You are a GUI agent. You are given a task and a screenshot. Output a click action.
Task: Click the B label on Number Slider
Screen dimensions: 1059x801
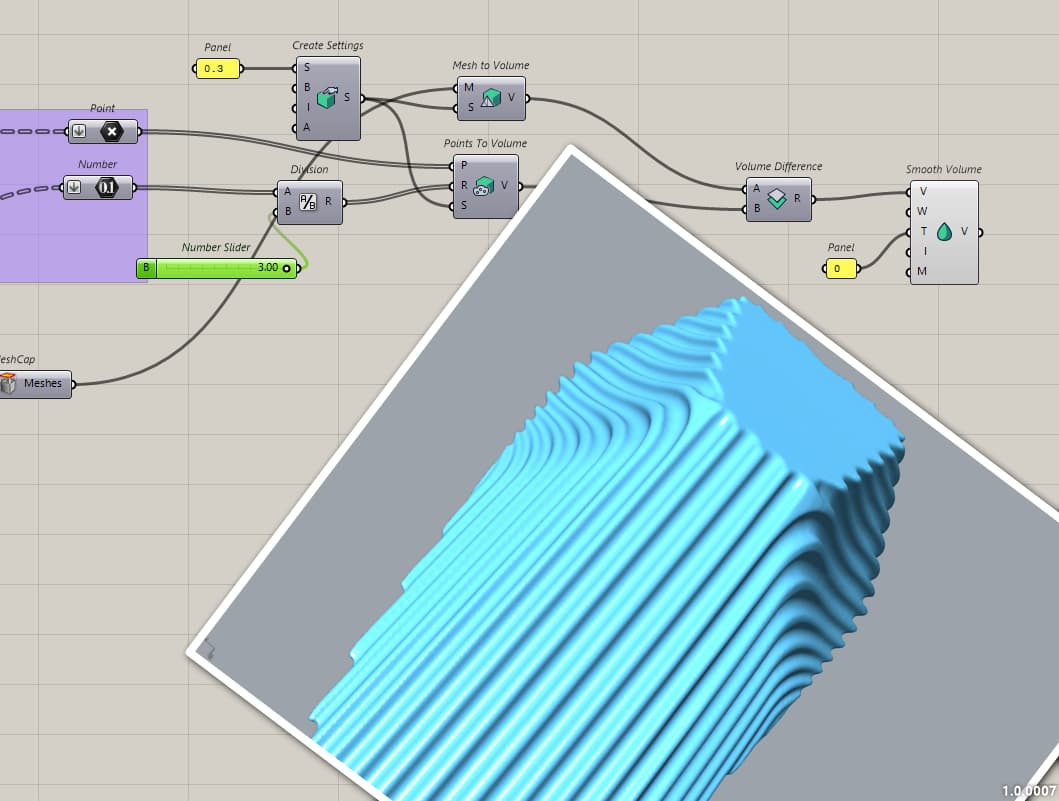coord(146,268)
